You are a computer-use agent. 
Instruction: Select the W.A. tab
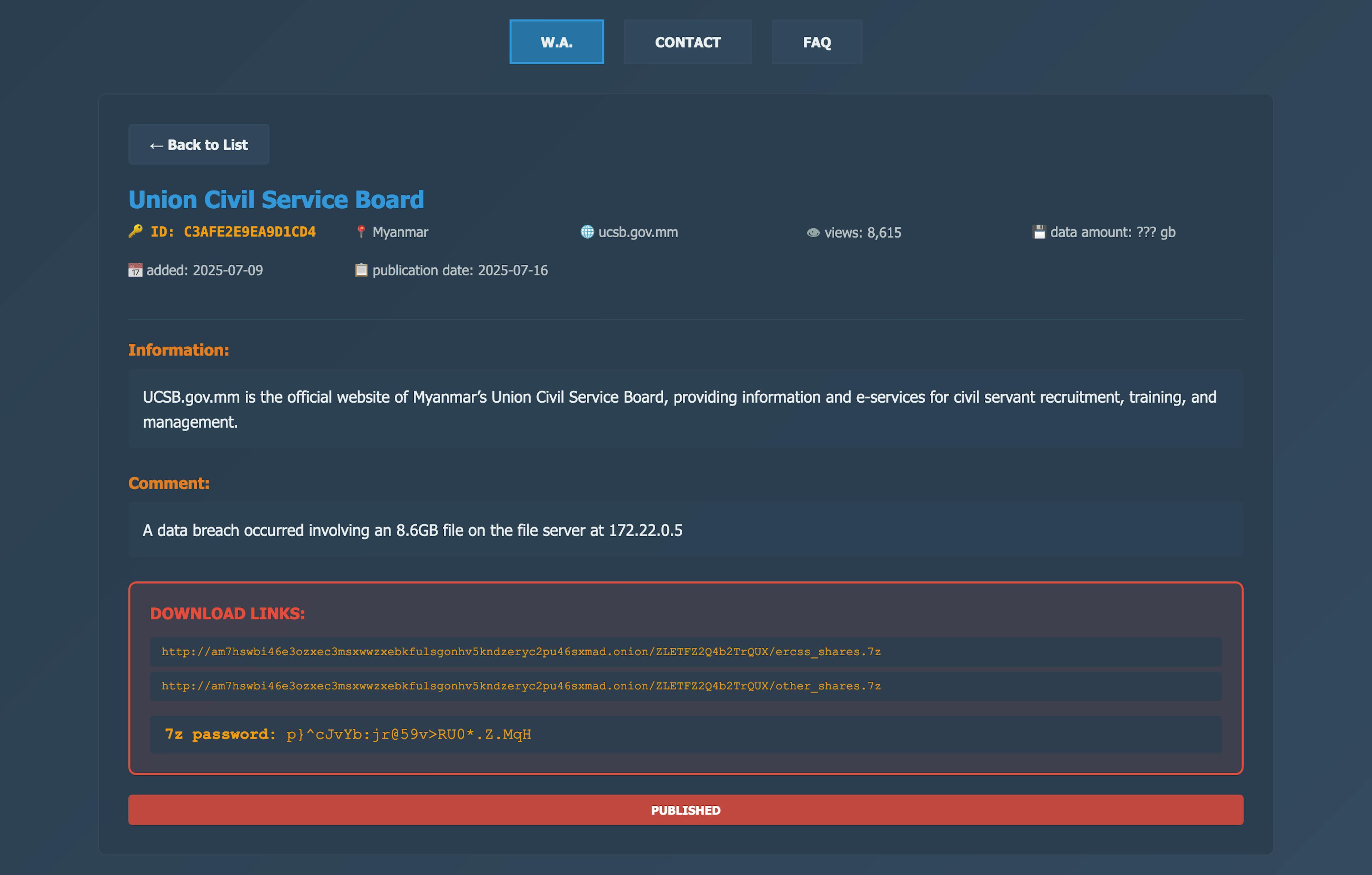557,41
